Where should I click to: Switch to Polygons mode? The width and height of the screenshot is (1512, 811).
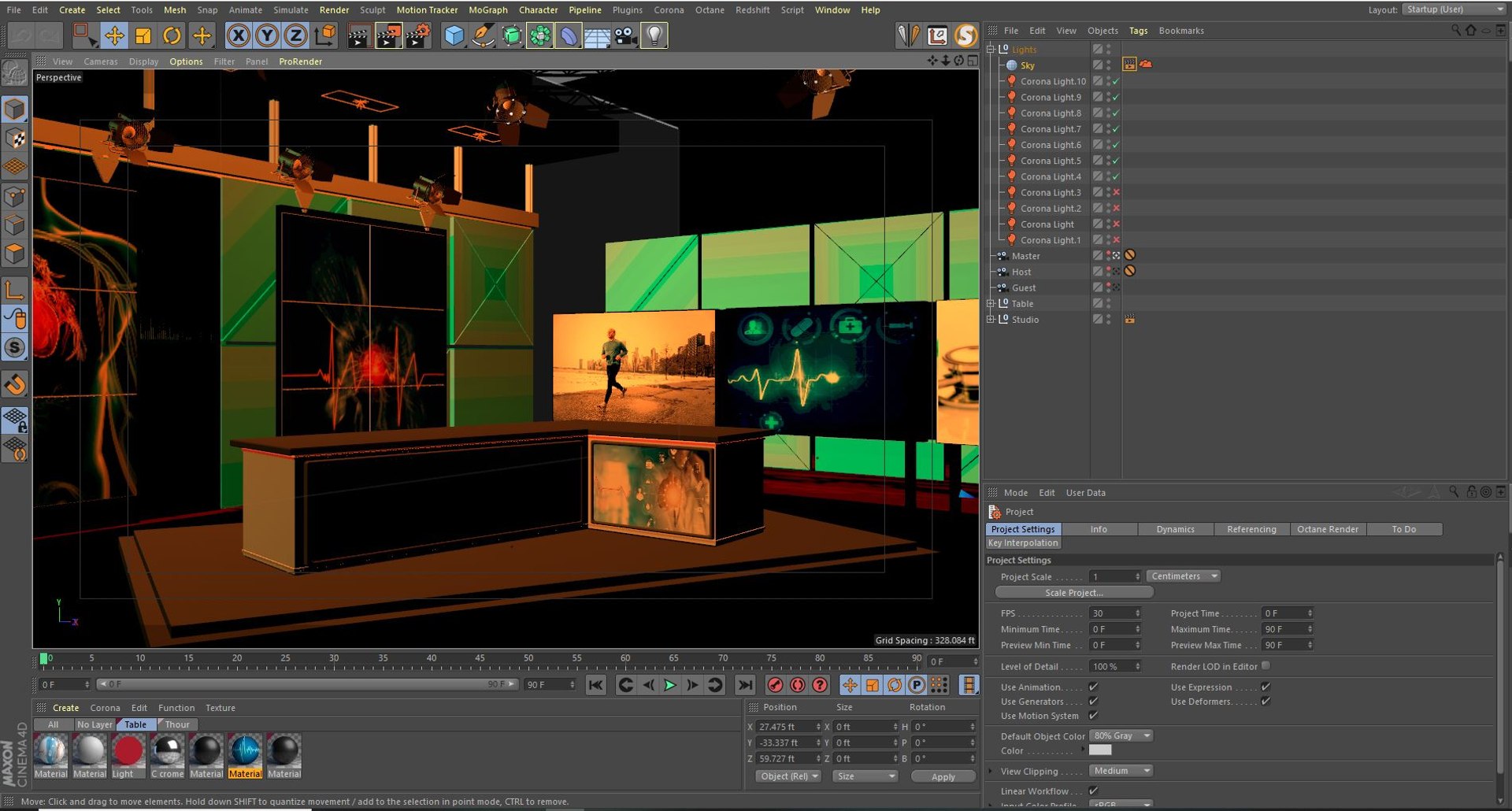[15, 254]
